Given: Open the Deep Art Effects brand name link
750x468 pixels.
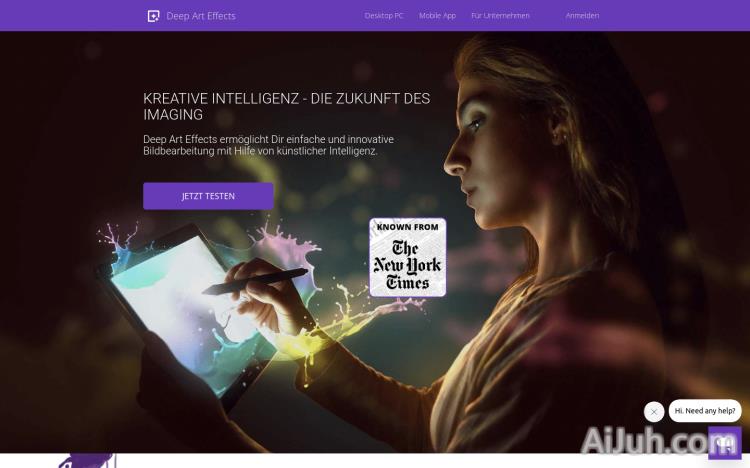Looking at the screenshot, I should [201, 16].
